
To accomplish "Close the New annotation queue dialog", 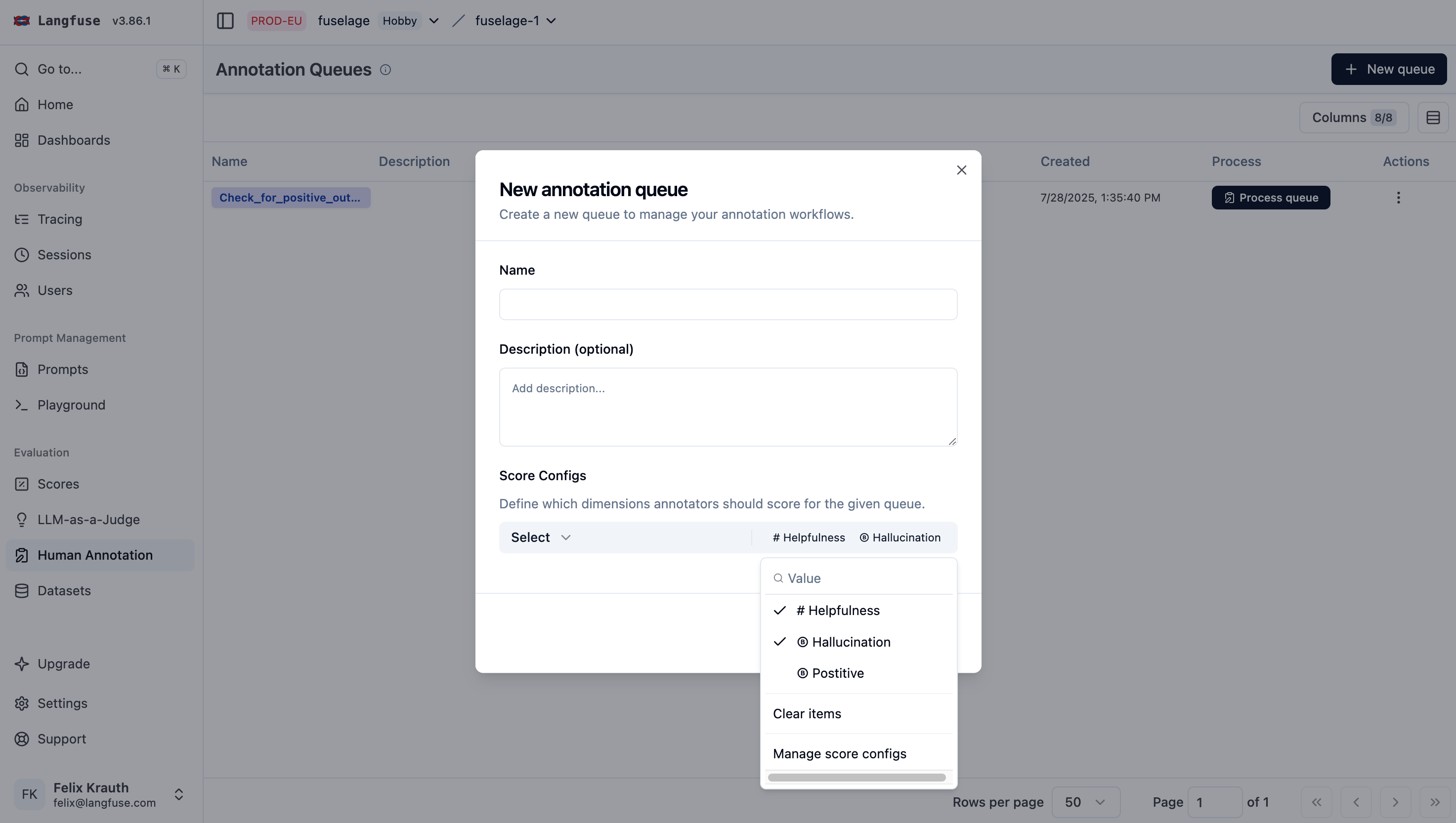I will click(x=961, y=170).
